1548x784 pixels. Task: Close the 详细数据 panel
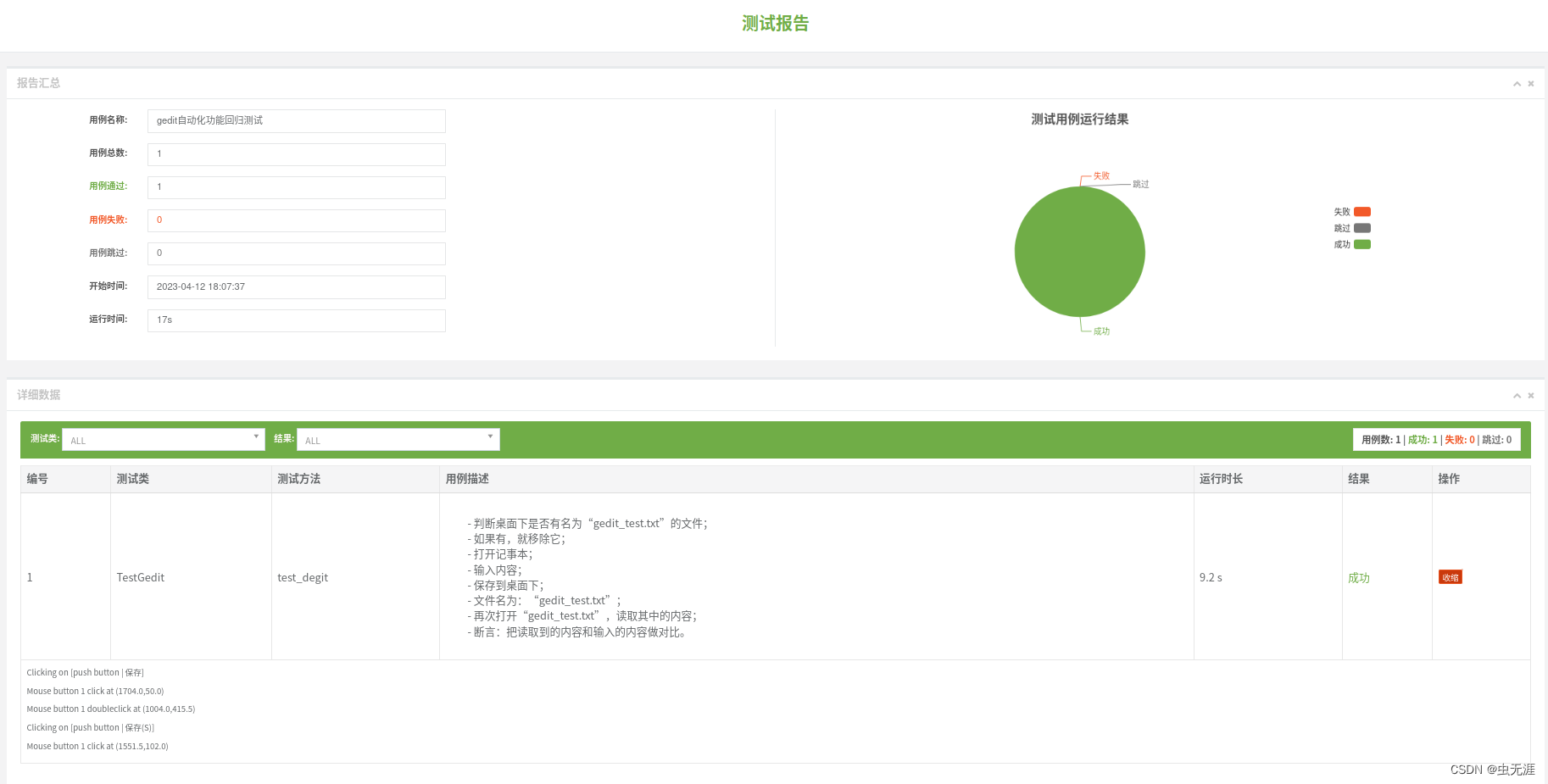point(1531,396)
